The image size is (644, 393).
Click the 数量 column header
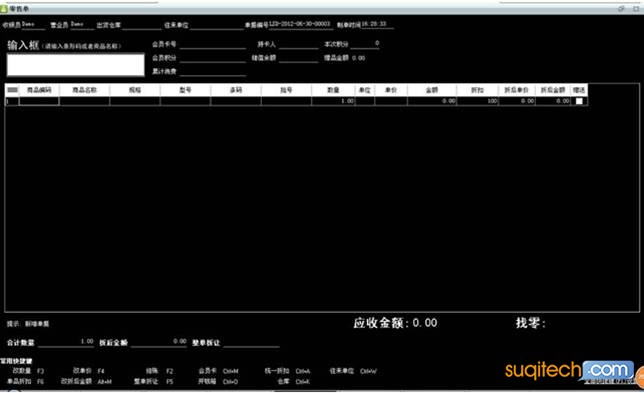[x=334, y=90]
